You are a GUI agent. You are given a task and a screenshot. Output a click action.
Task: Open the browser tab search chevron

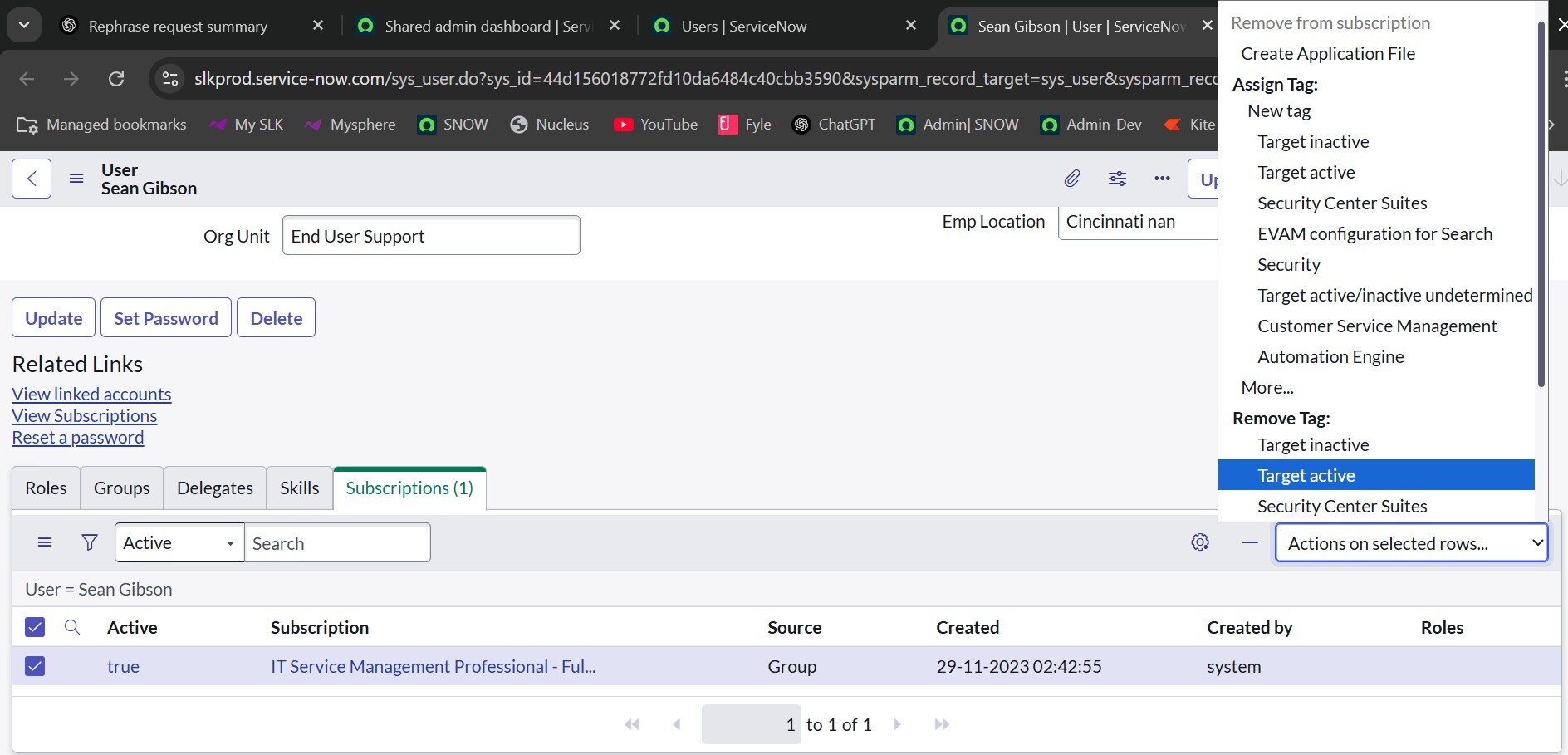click(x=24, y=26)
